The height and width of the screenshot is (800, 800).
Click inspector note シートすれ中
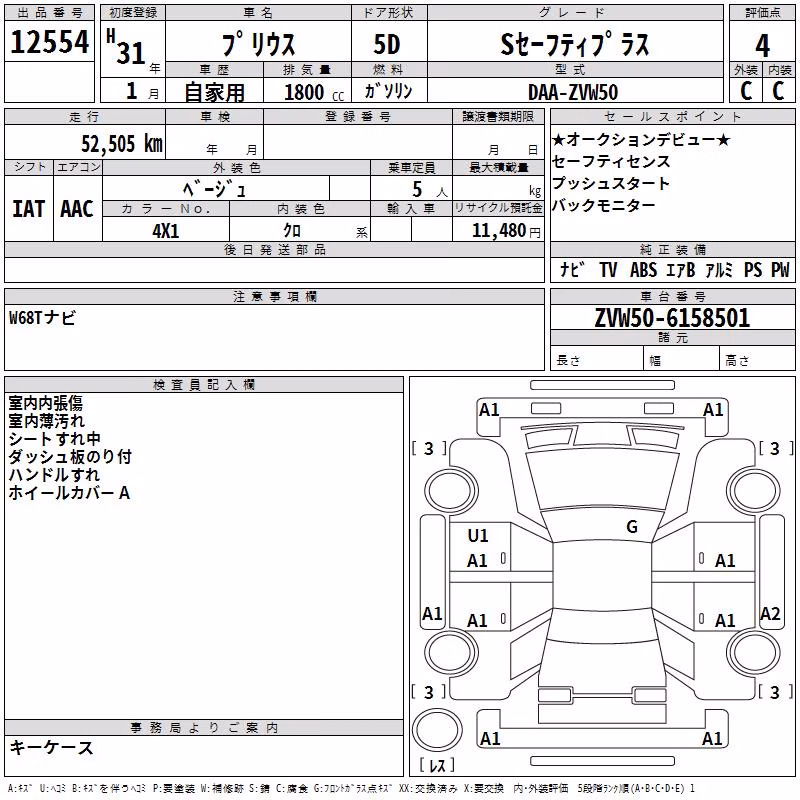55,439
